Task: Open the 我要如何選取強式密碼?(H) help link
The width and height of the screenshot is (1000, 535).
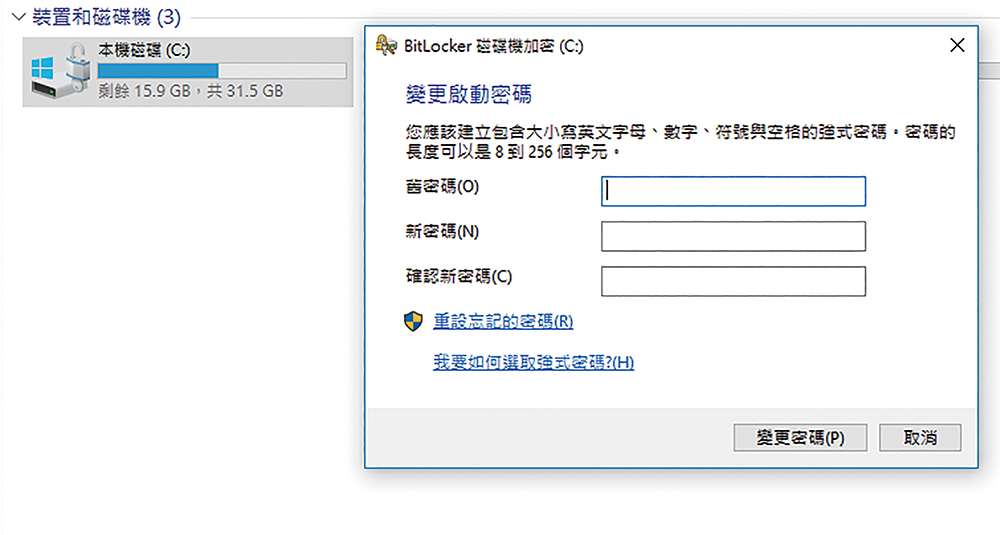Action: pos(533,362)
